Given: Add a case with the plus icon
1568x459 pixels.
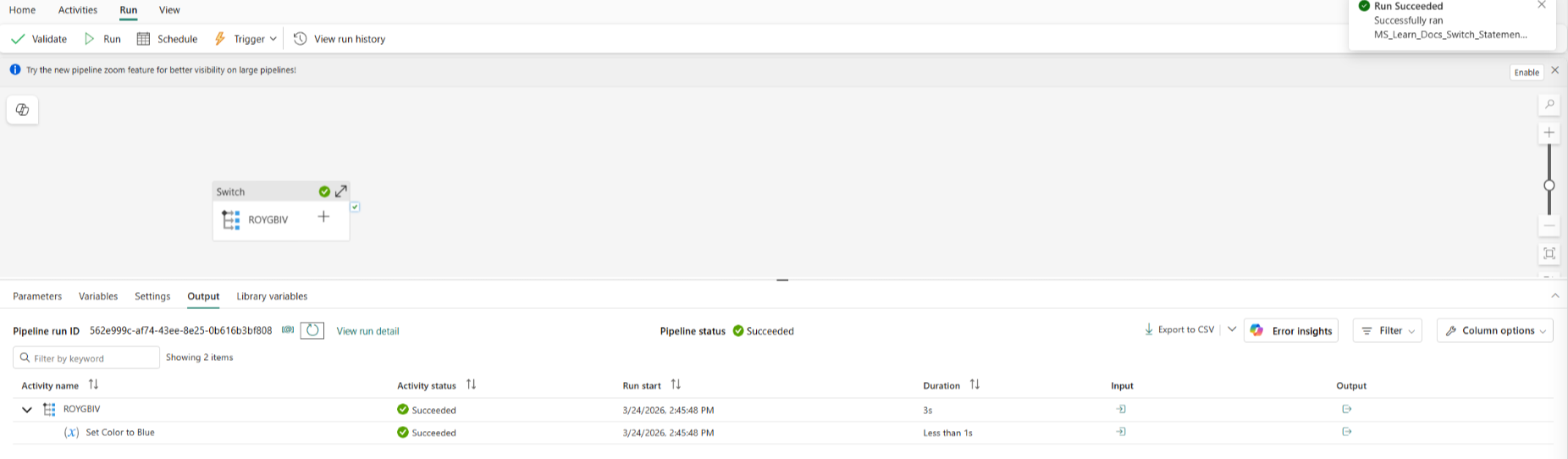Looking at the screenshot, I should pos(323,217).
